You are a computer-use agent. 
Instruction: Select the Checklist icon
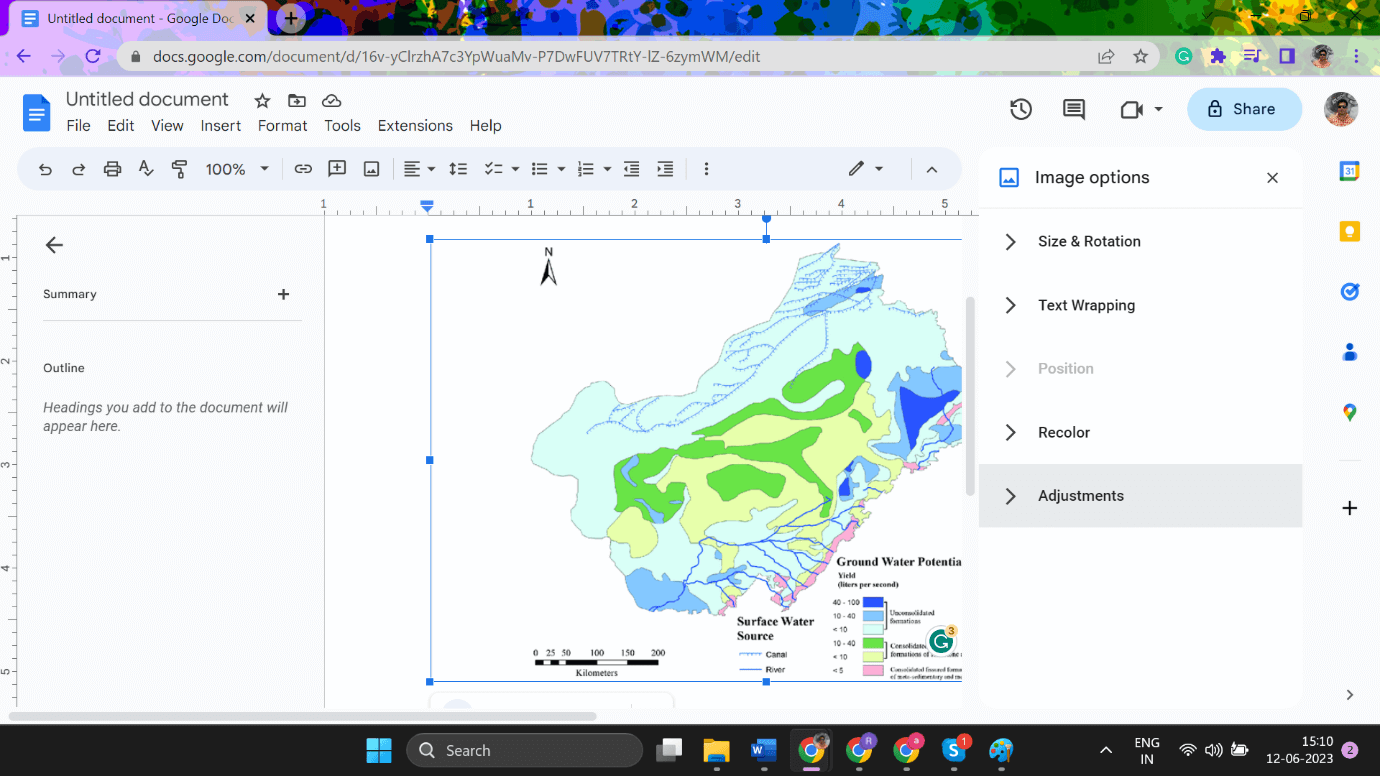[x=493, y=169]
